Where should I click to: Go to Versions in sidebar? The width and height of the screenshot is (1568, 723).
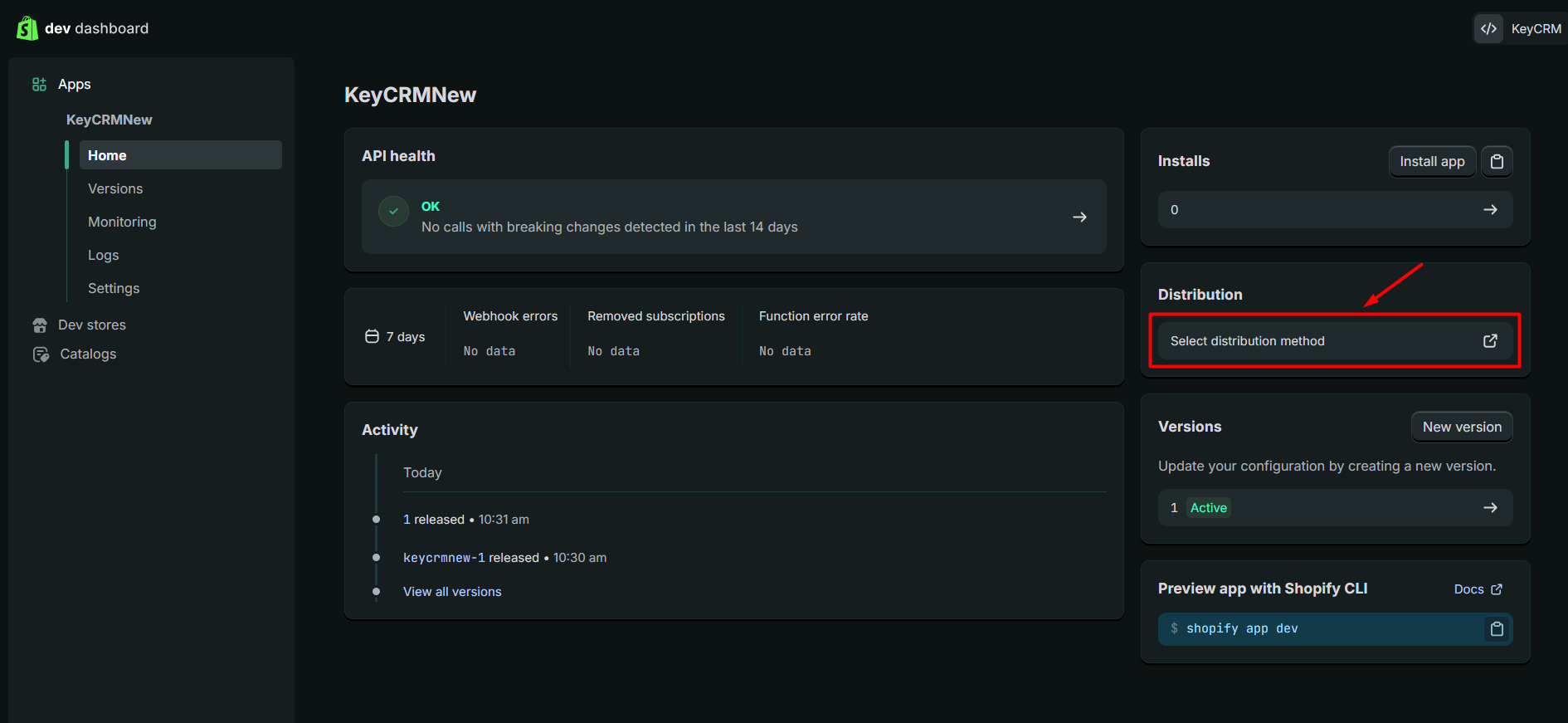point(115,189)
